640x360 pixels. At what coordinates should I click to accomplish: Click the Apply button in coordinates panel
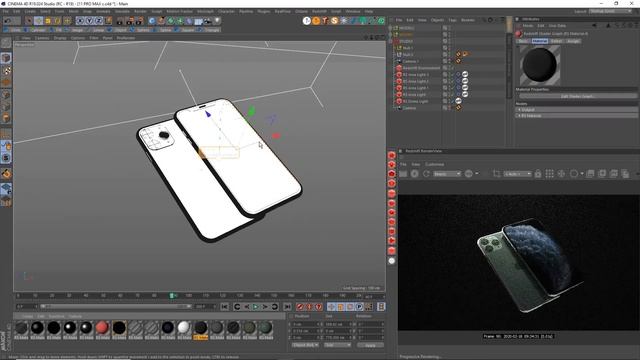[370, 345]
